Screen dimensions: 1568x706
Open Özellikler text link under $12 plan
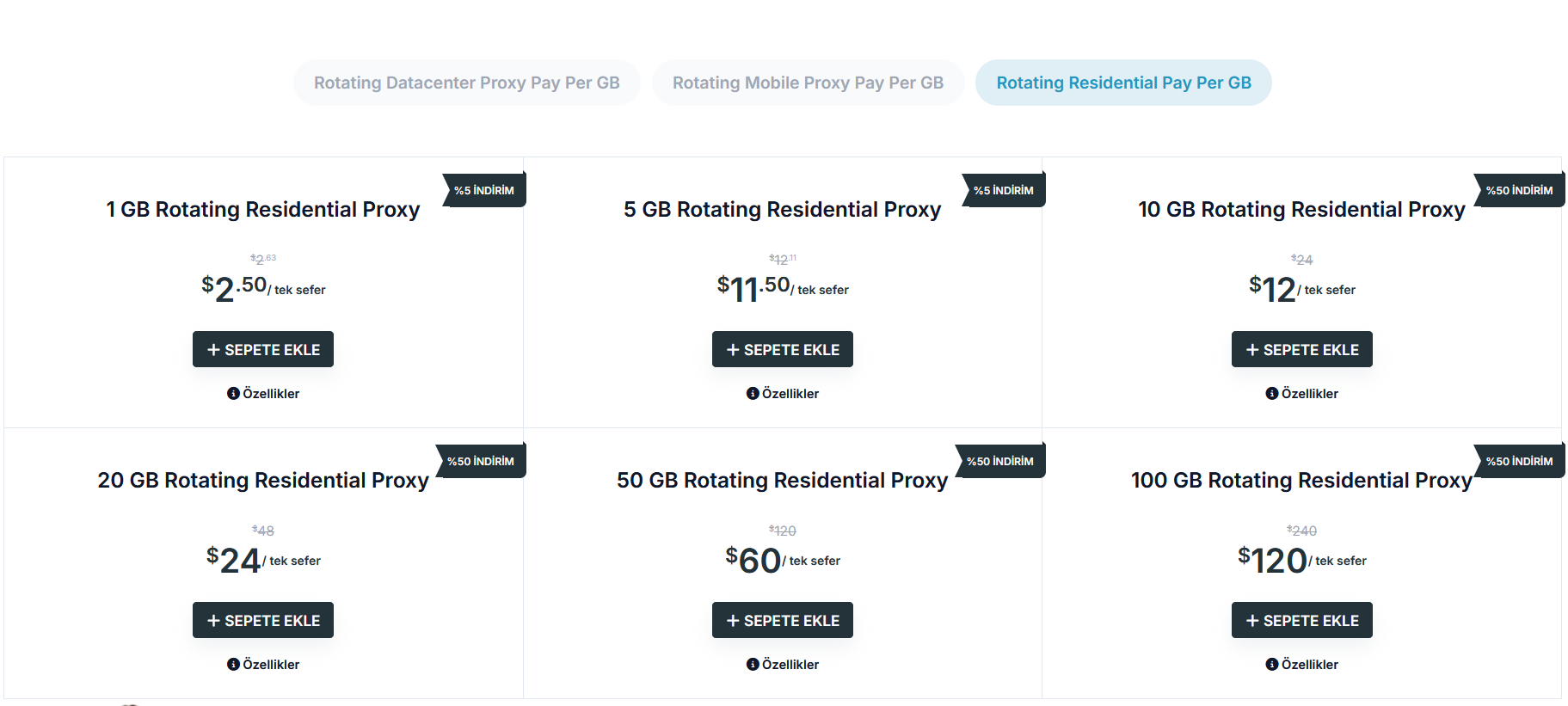[x=1310, y=394]
